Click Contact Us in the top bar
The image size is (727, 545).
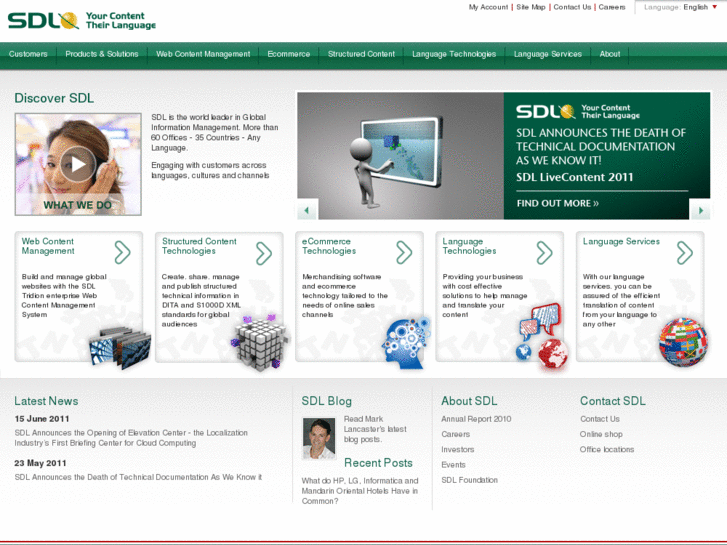572,7
